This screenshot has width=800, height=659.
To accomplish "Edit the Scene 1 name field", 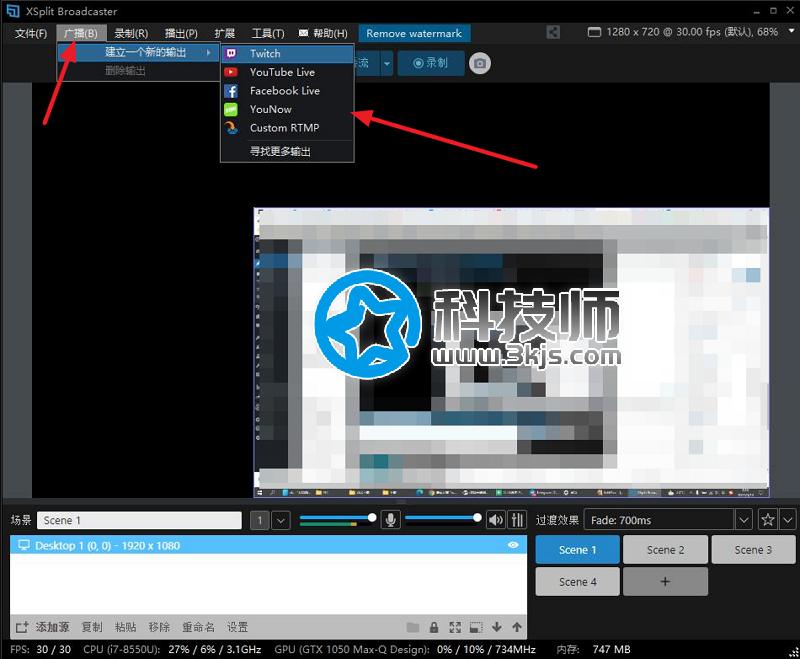I will point(139,520).
